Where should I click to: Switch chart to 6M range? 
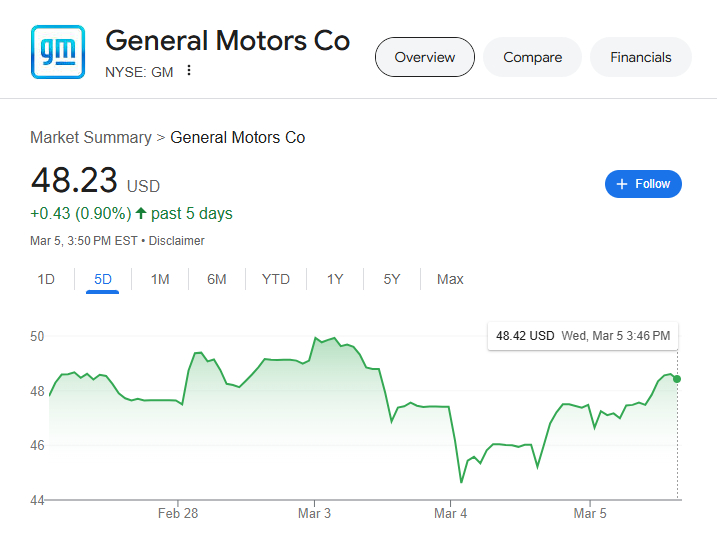(217, 279)
